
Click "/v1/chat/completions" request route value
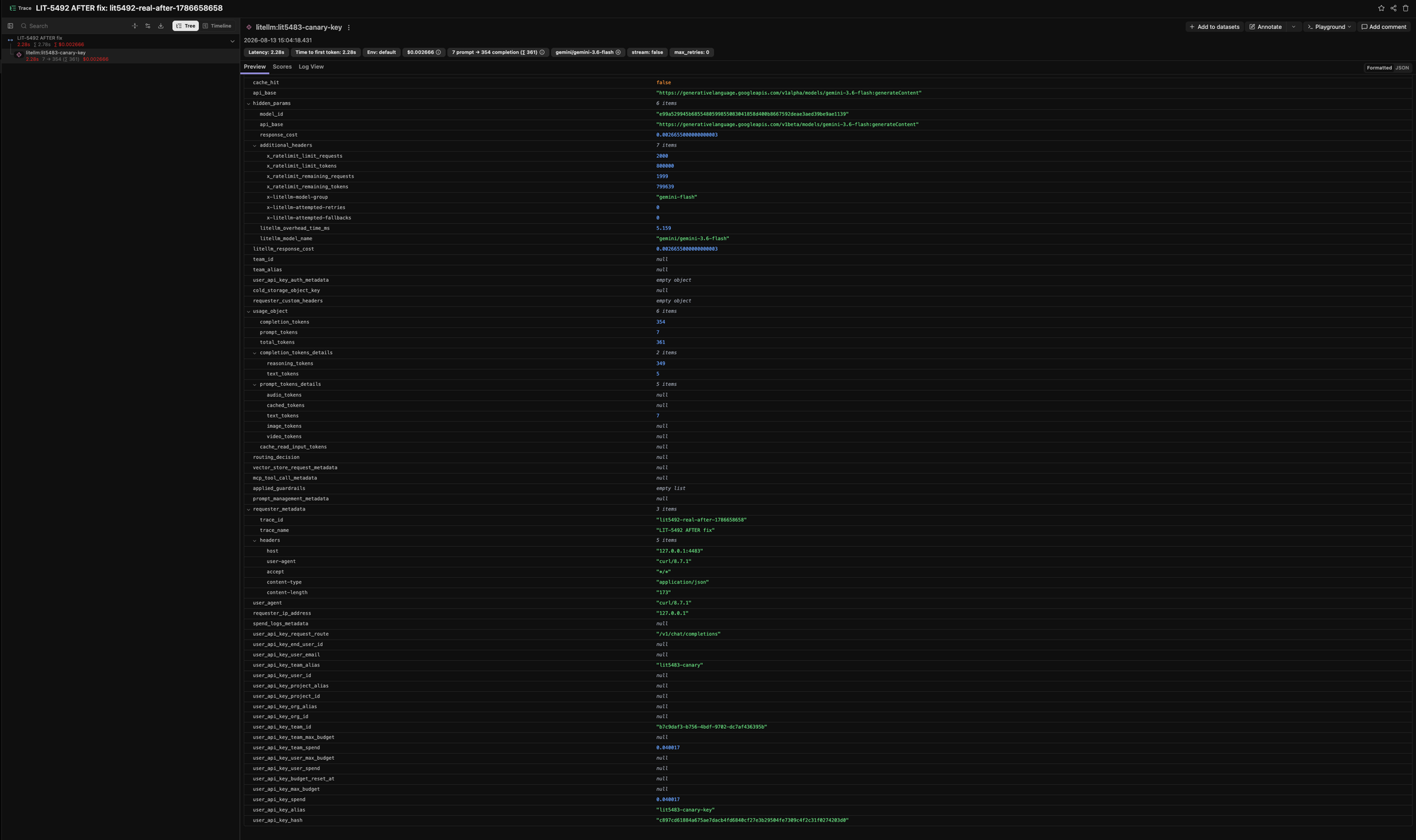coord(688,634)
